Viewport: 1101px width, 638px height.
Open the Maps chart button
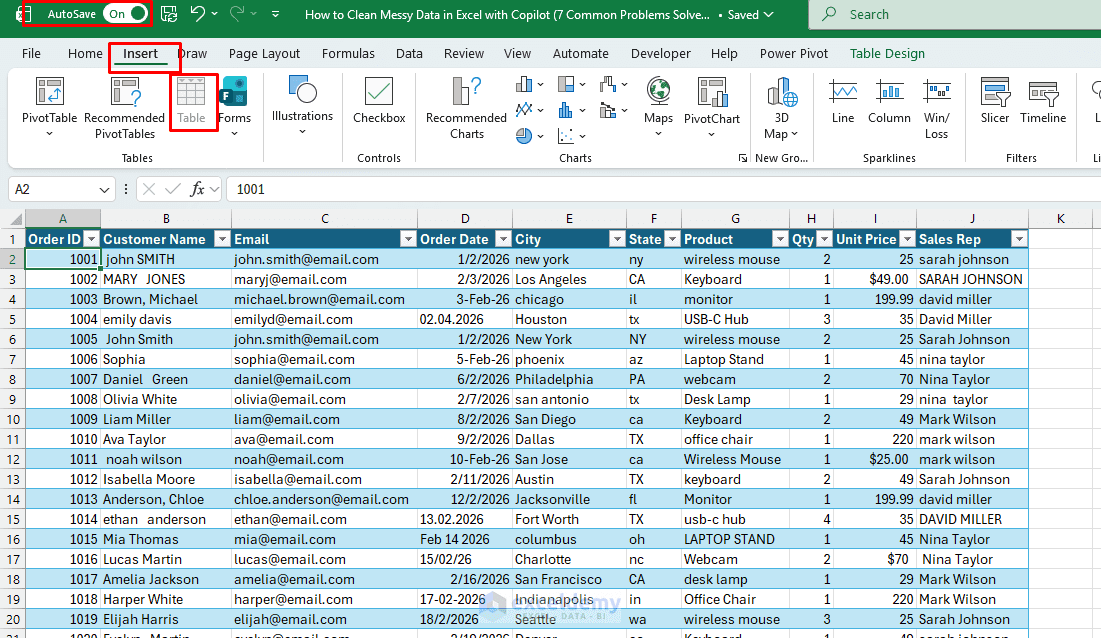coord(659,107)
